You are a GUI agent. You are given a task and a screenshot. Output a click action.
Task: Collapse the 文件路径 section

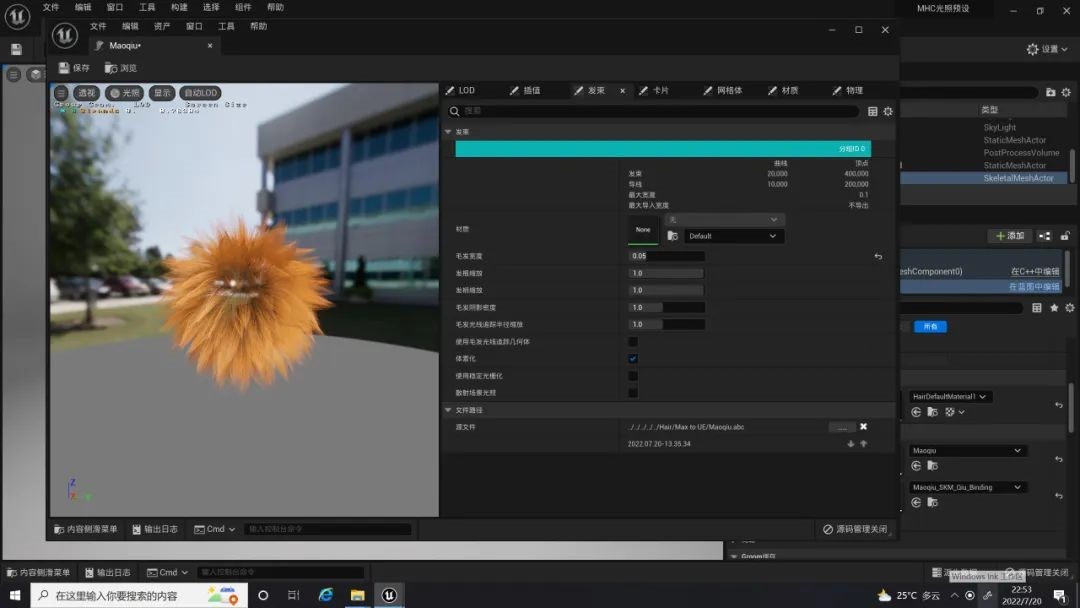coord(449,410)
